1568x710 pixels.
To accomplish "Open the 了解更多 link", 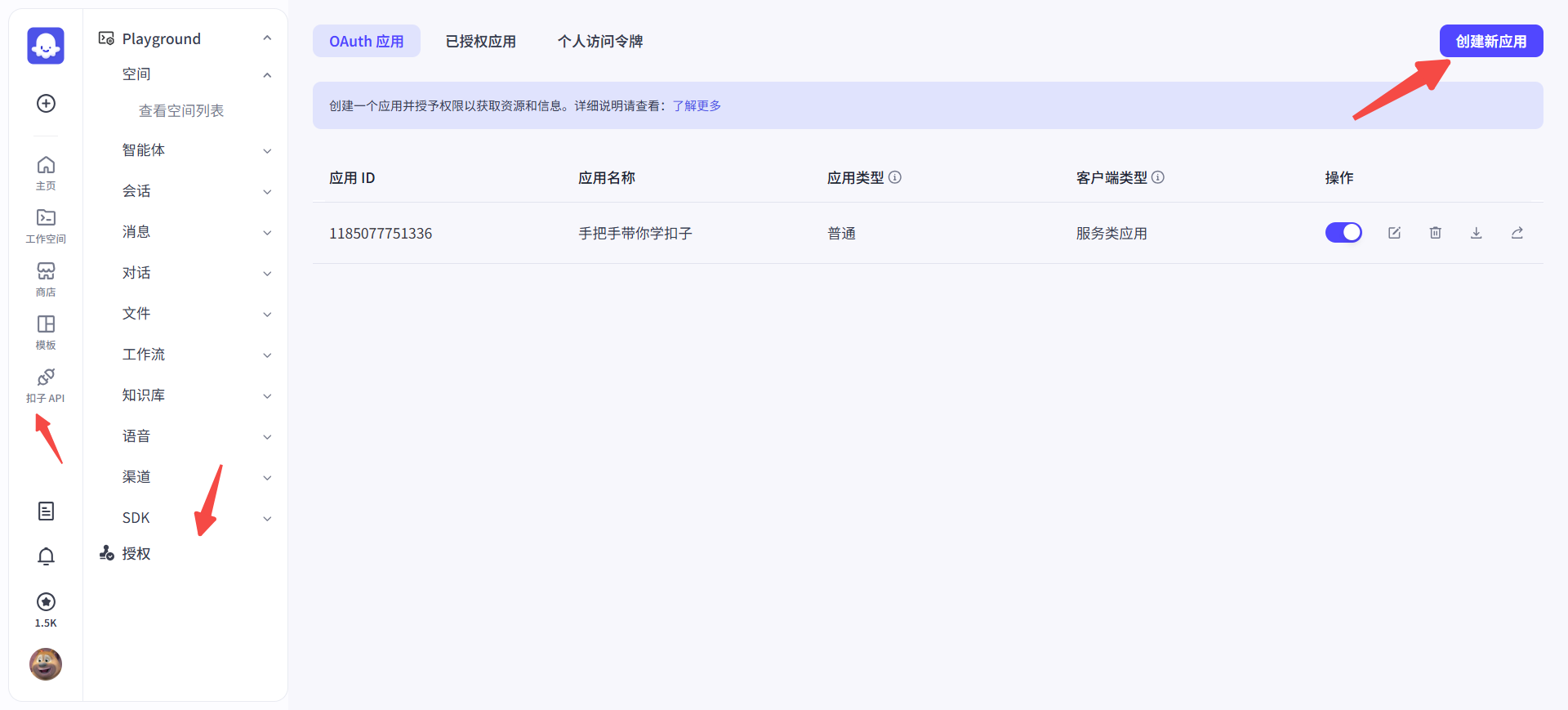I will (x=697, y=105).
